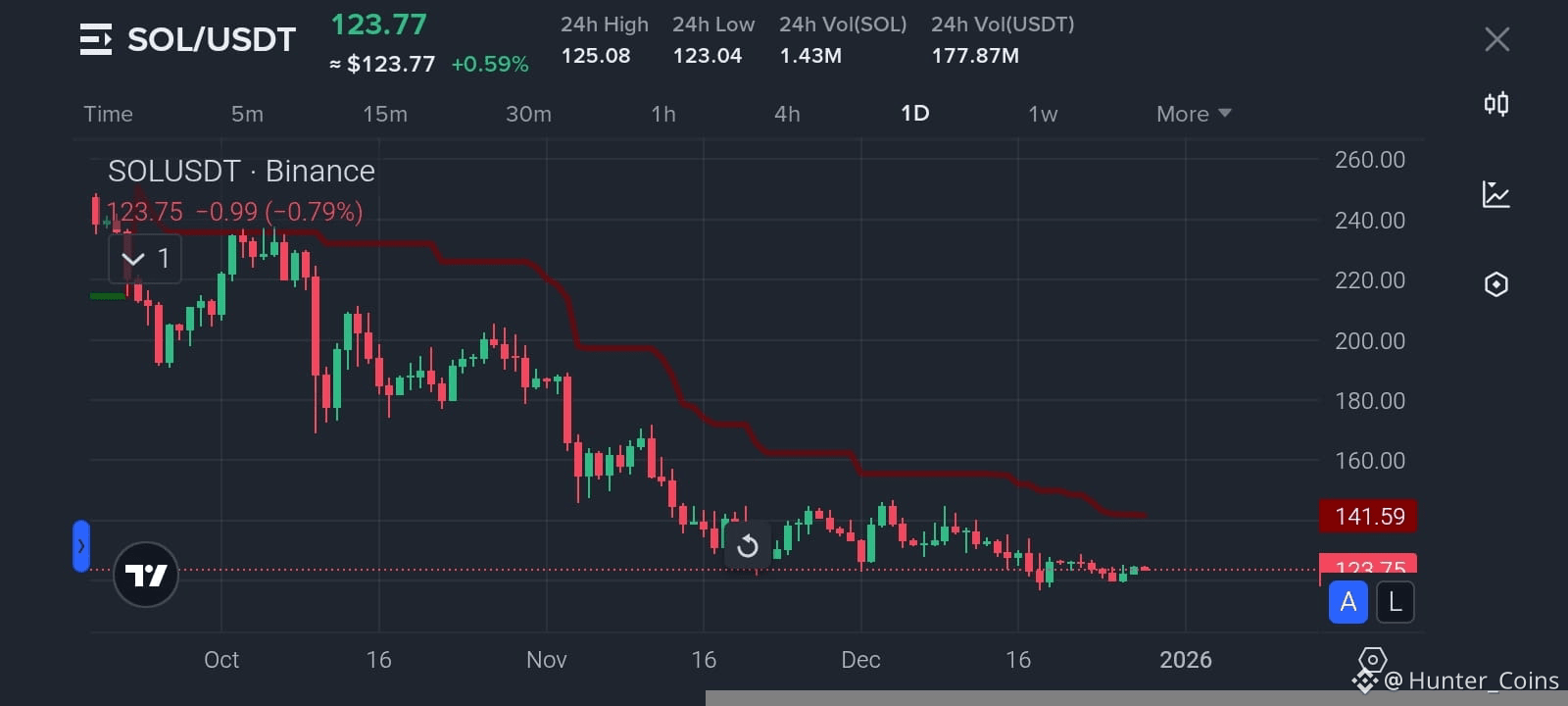Viewport: 1568px width, 706px height.
Task: Click the Dec date axis label
Action: 860,660
